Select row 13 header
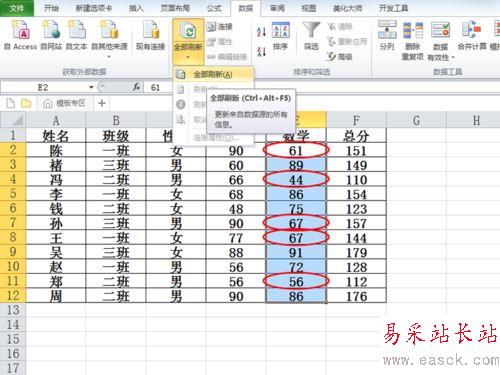This screenshot has height=375, width=500. point(13,310)
